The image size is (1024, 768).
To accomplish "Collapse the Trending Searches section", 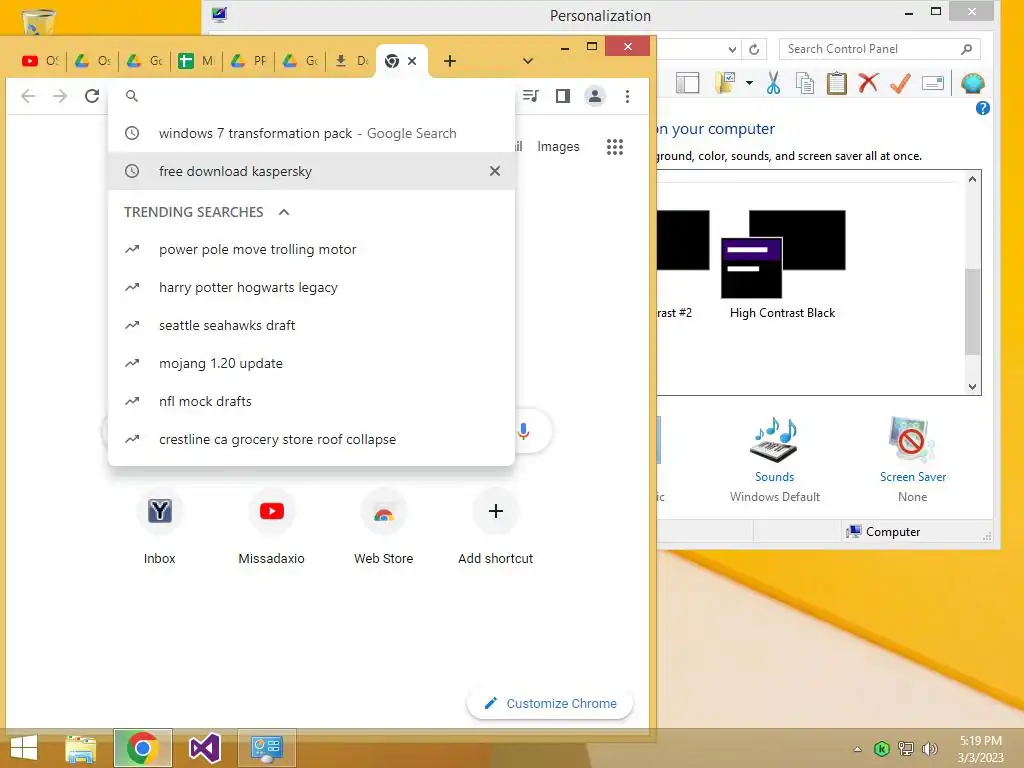I will pos(283,212).
